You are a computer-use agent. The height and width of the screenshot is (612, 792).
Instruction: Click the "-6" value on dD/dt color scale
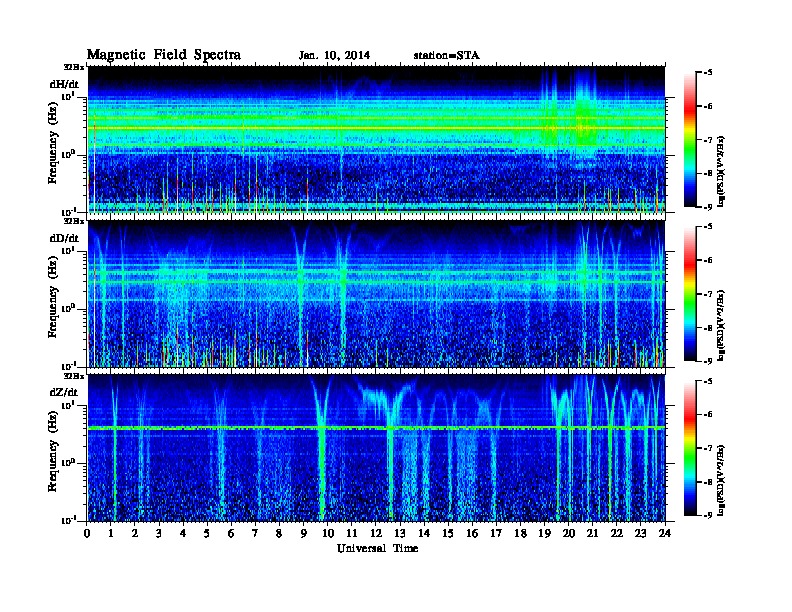[x=708, y=261]
